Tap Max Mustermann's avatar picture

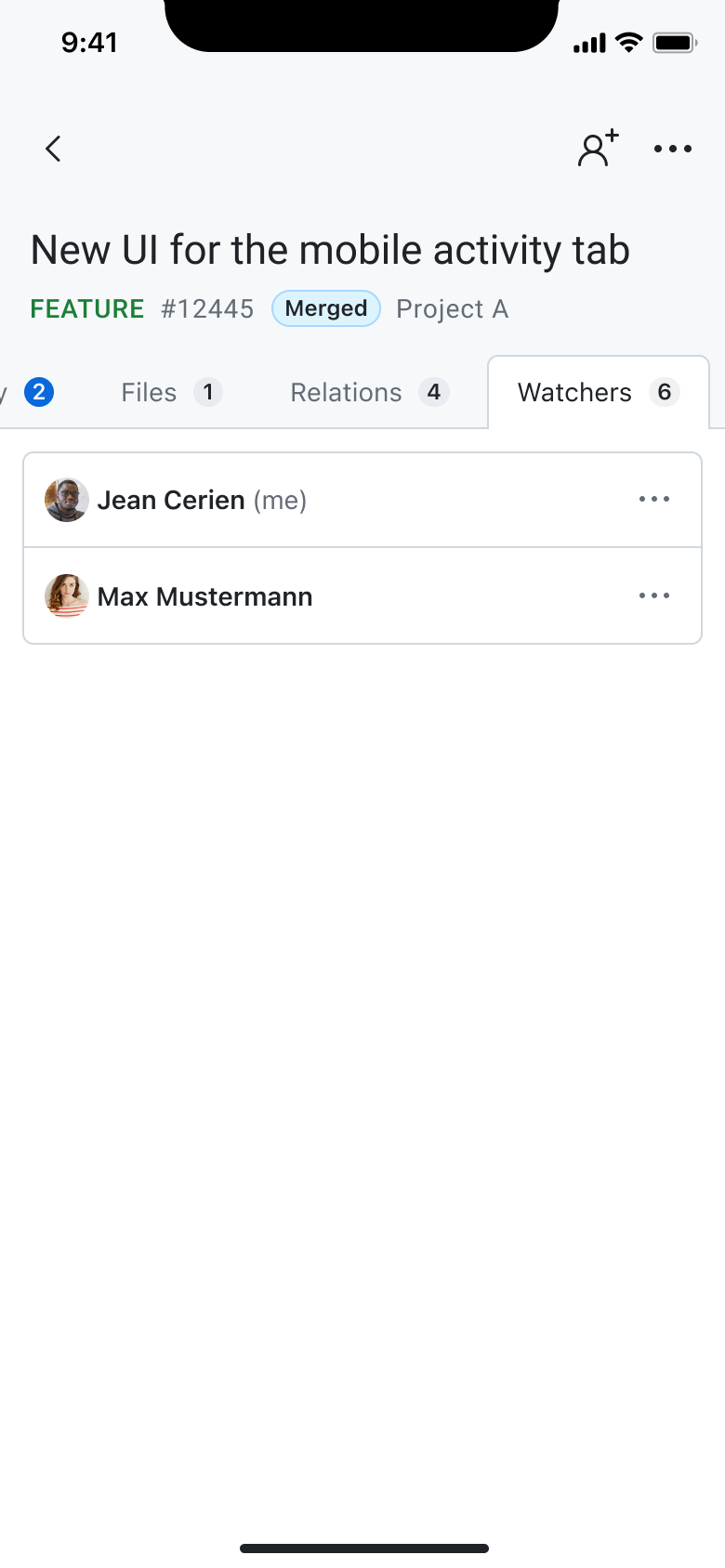click(65, 595)
